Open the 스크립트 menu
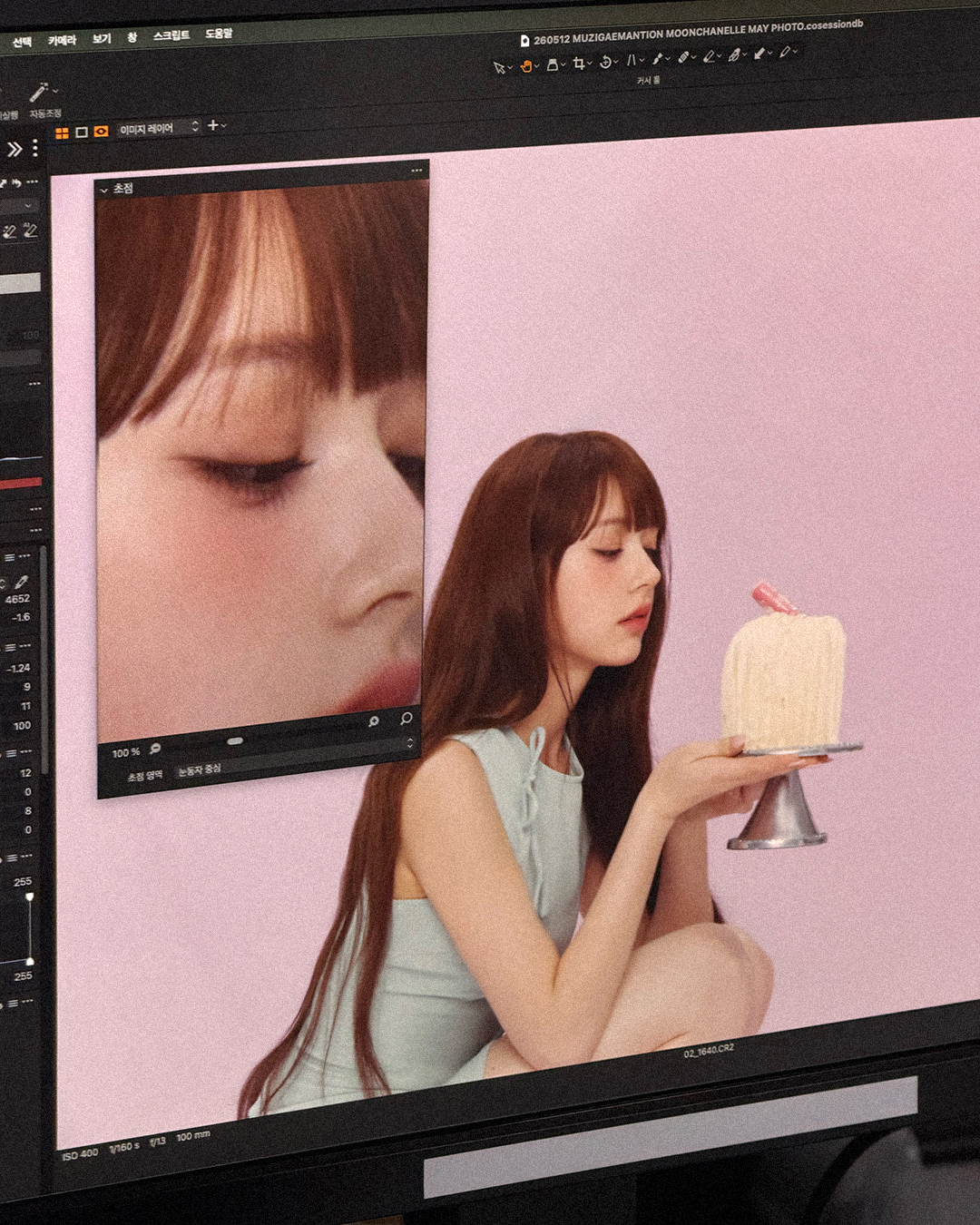Viewport: 980px width, 1225px height. 171,35
